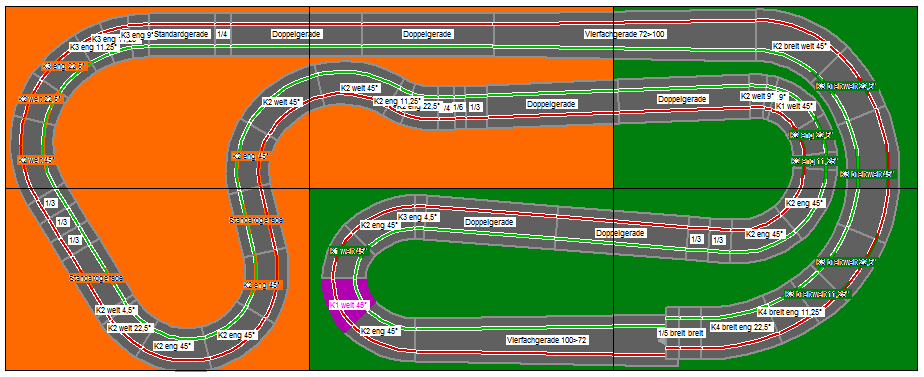Click the K3 eng 9° curve label

click(x=137, y=34)
